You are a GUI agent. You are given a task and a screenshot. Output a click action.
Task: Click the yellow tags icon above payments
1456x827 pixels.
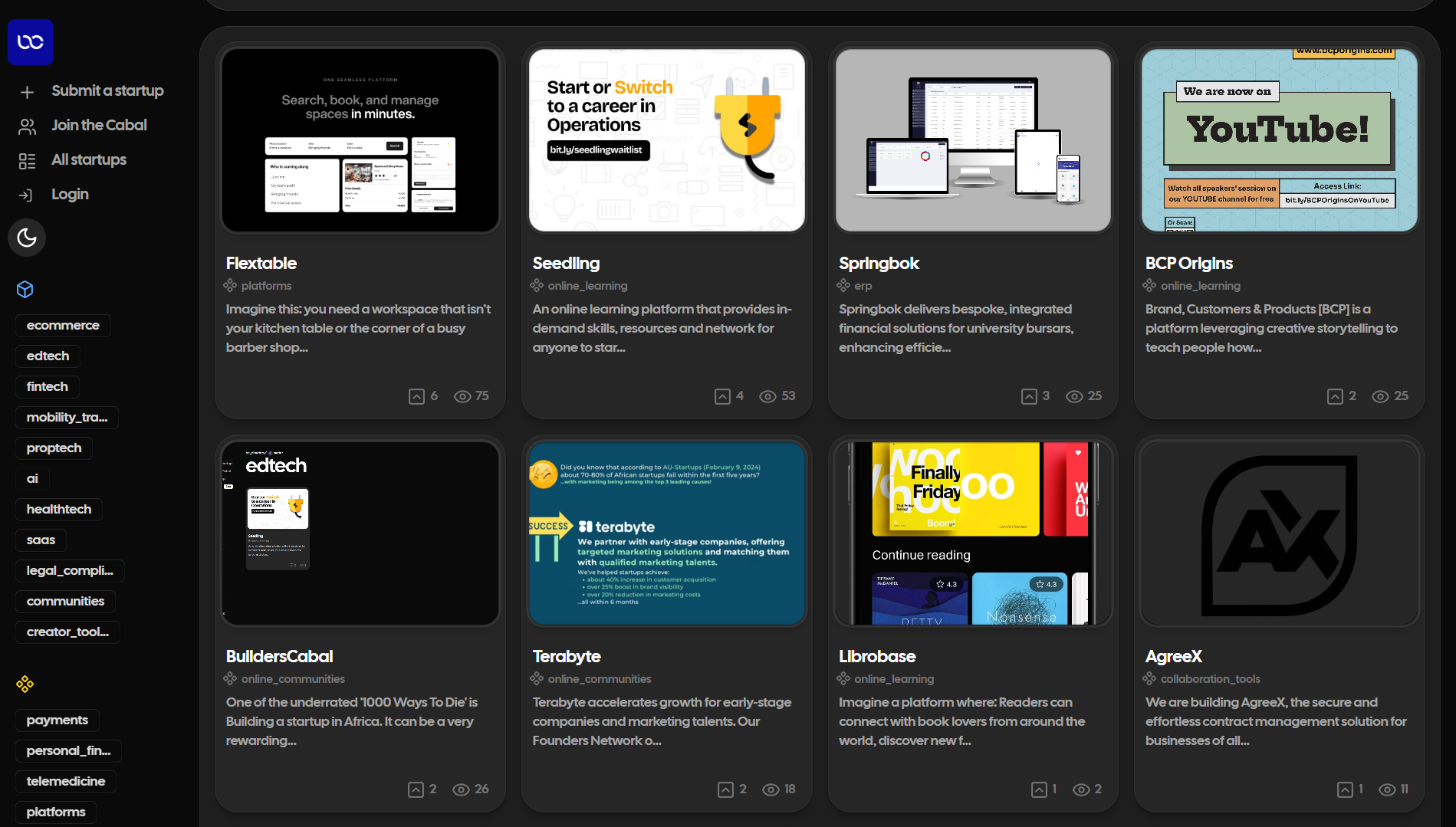[x=25, y=684]
